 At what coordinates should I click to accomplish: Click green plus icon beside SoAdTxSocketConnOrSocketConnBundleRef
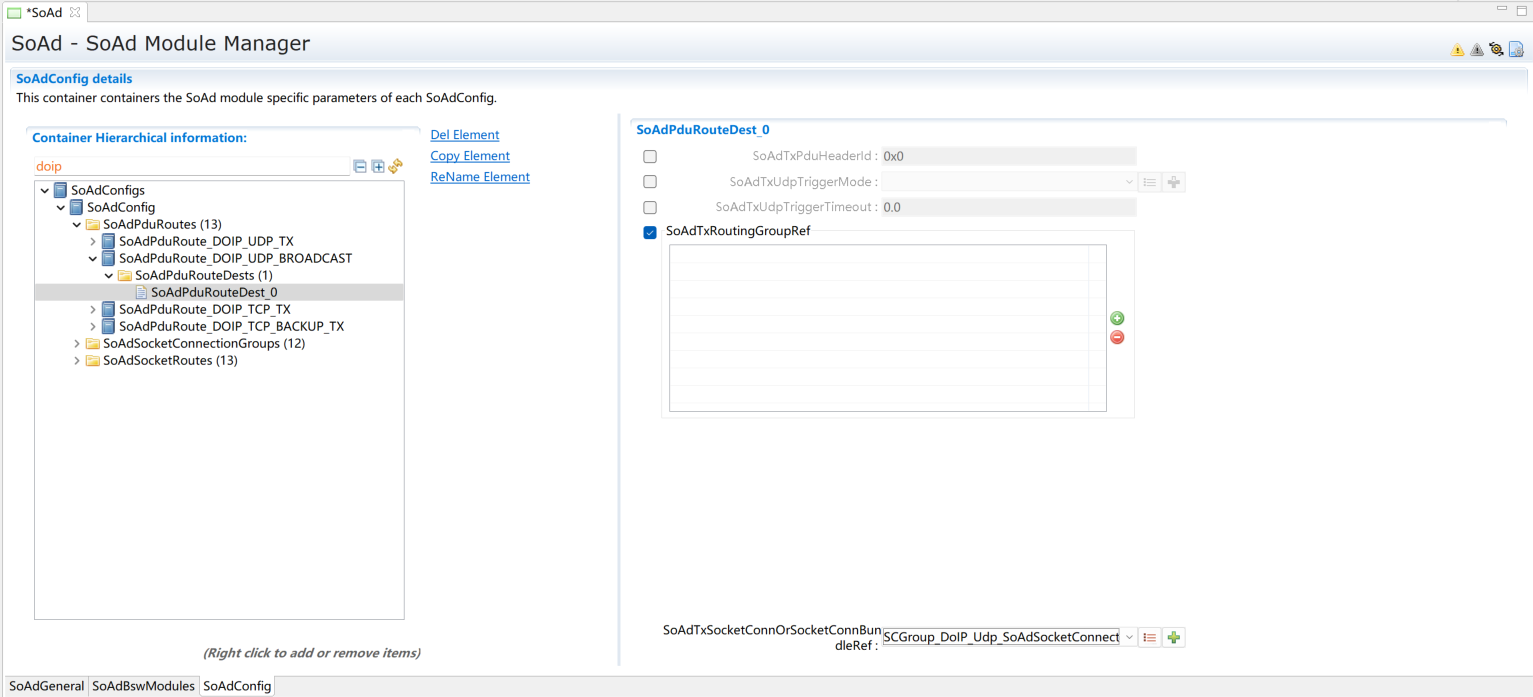coord(1174,638)
